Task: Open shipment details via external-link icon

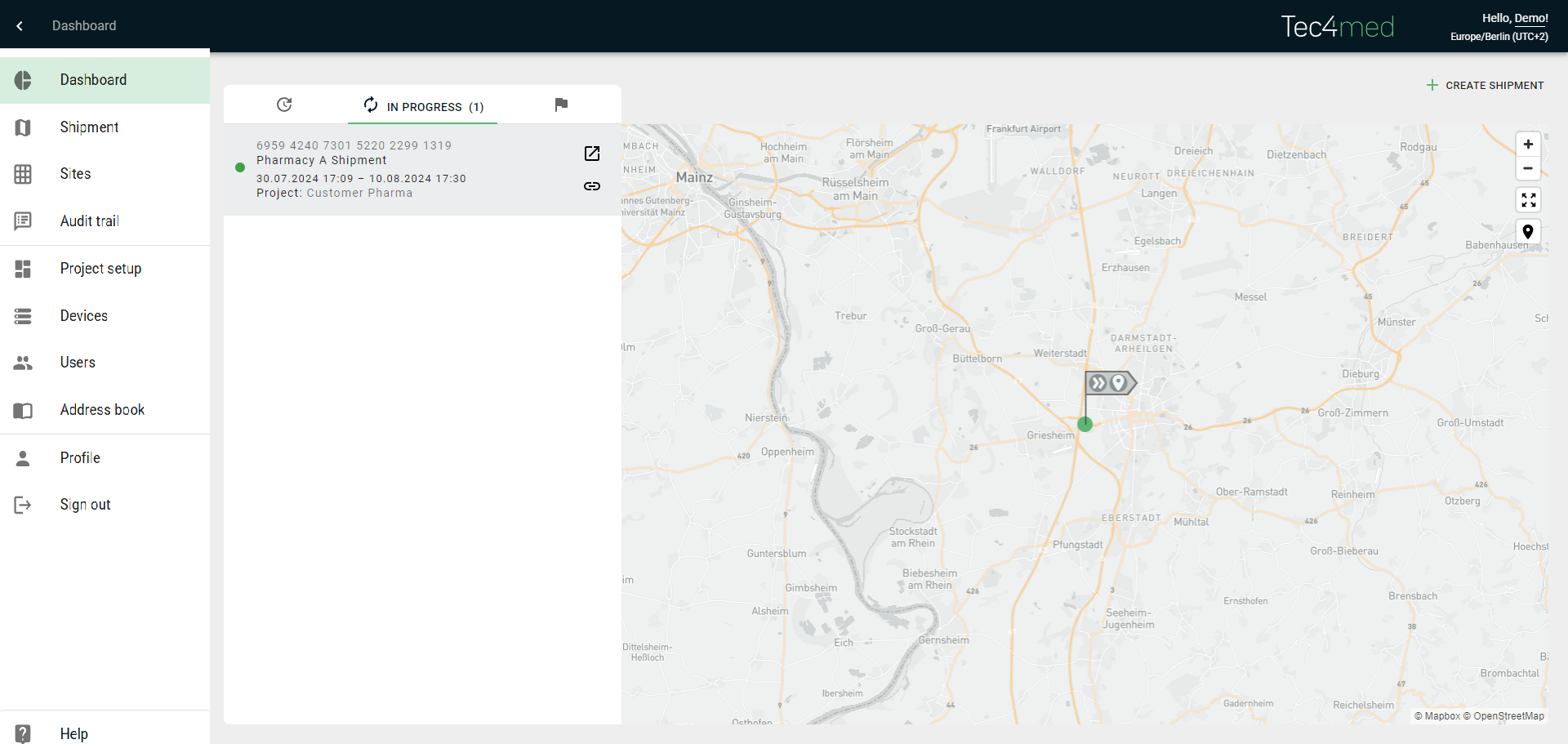Action: 592,154
